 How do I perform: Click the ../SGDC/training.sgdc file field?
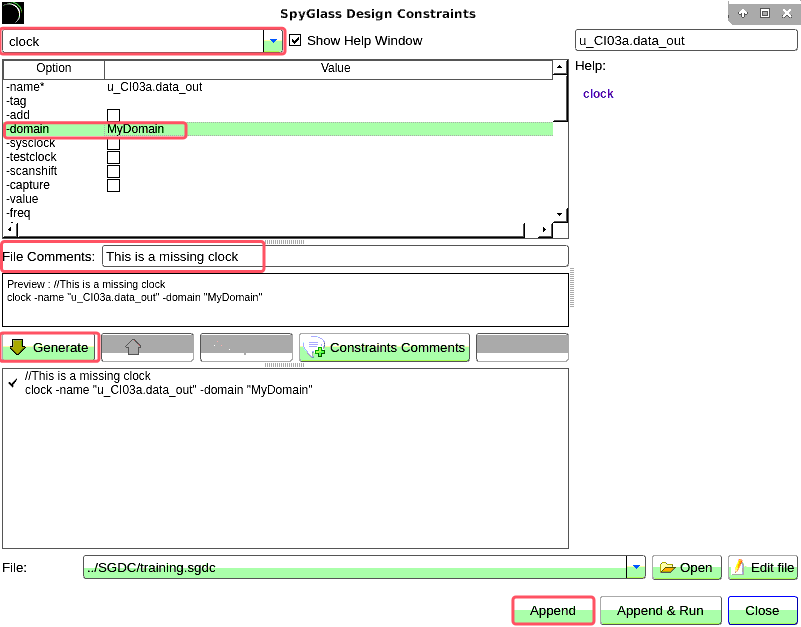pos(355,568)
